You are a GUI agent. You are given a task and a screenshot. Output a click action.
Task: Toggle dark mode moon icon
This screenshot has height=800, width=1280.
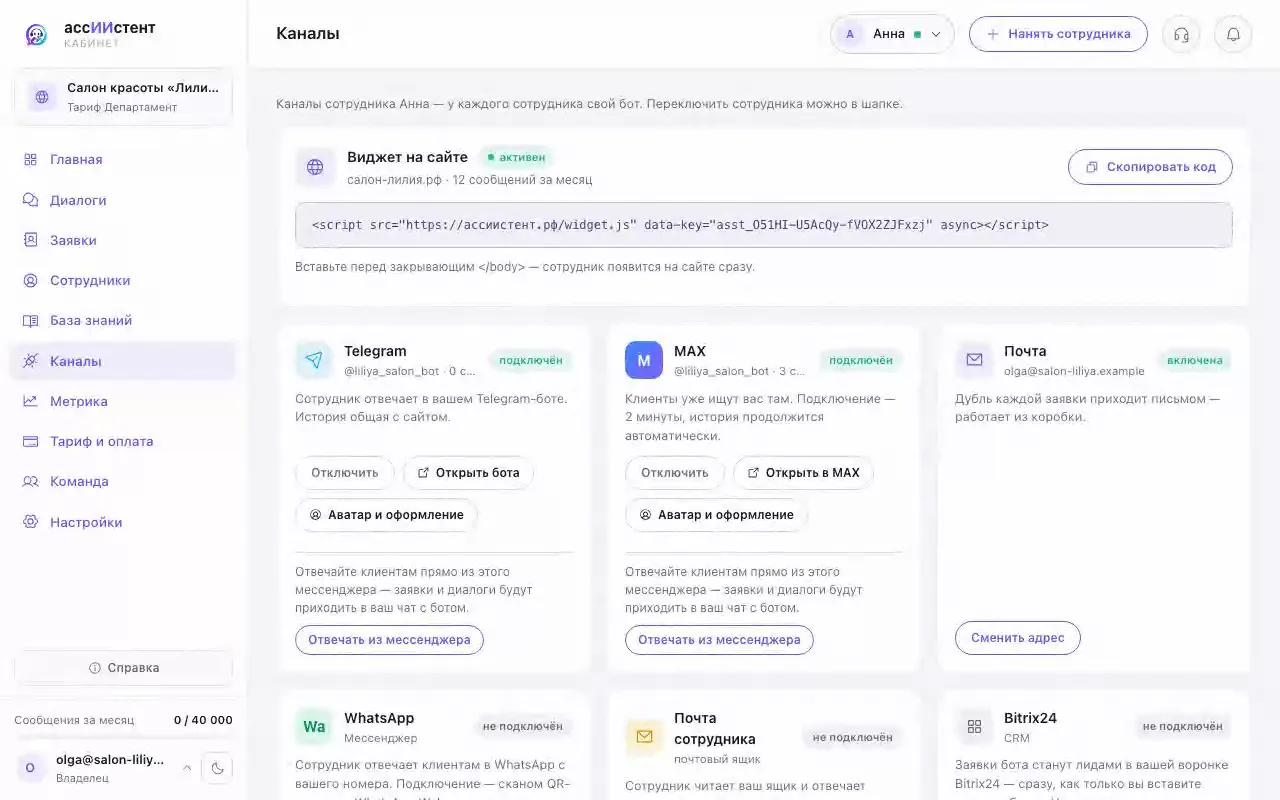217,768
